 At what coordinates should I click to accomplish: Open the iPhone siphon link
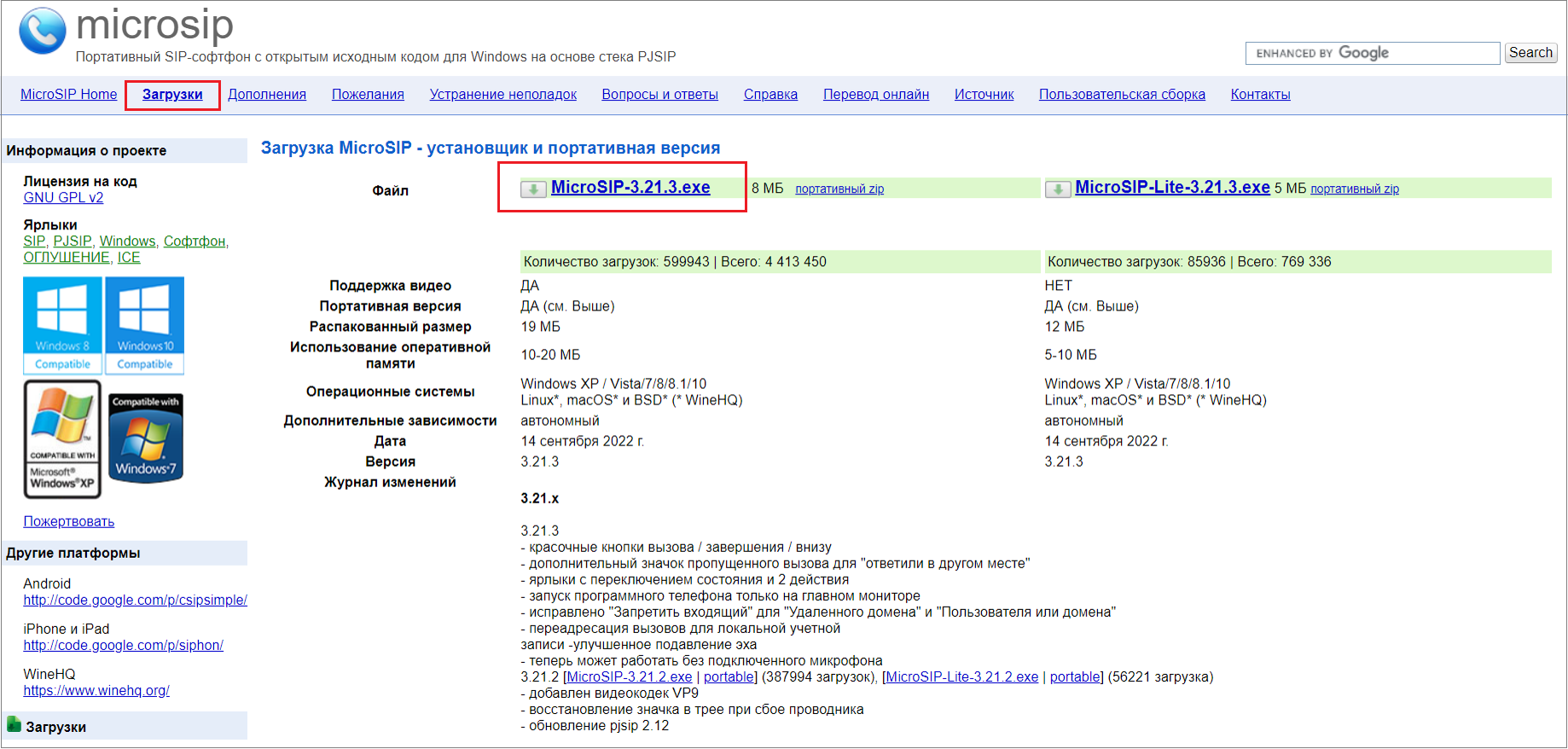click(124, 646)
